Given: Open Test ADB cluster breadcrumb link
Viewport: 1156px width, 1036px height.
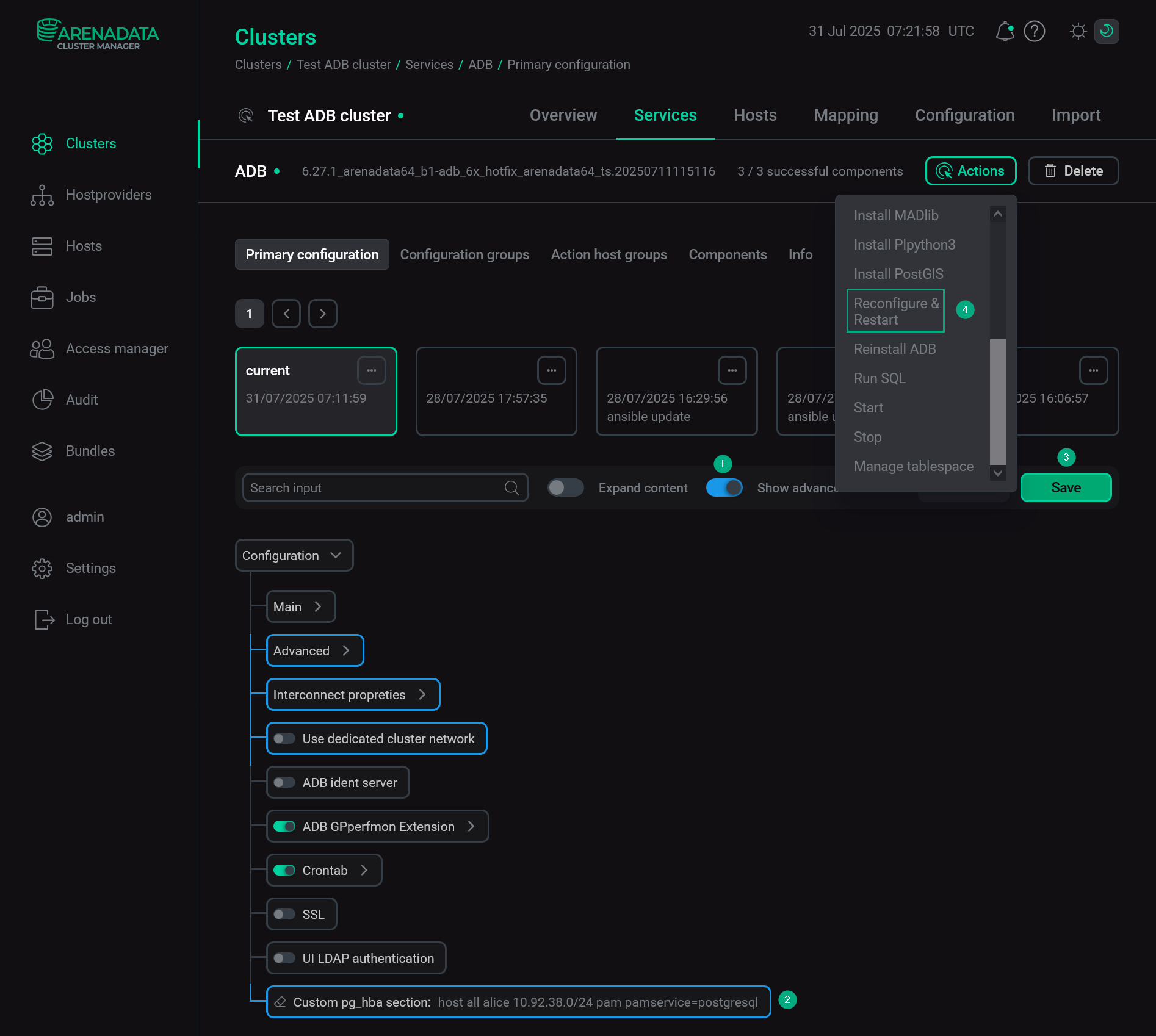Looking at the screenshot, I should click(344, 65).
